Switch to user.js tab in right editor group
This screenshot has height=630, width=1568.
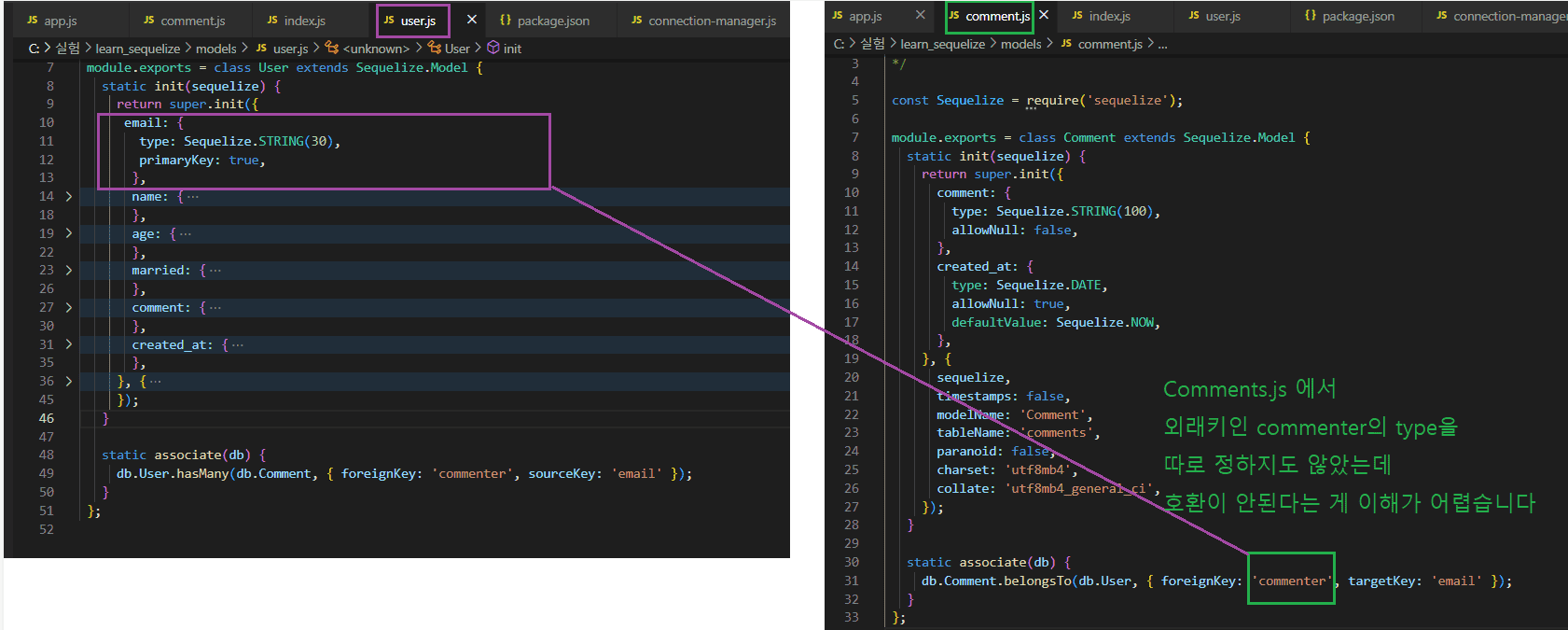pos(1214,16)
